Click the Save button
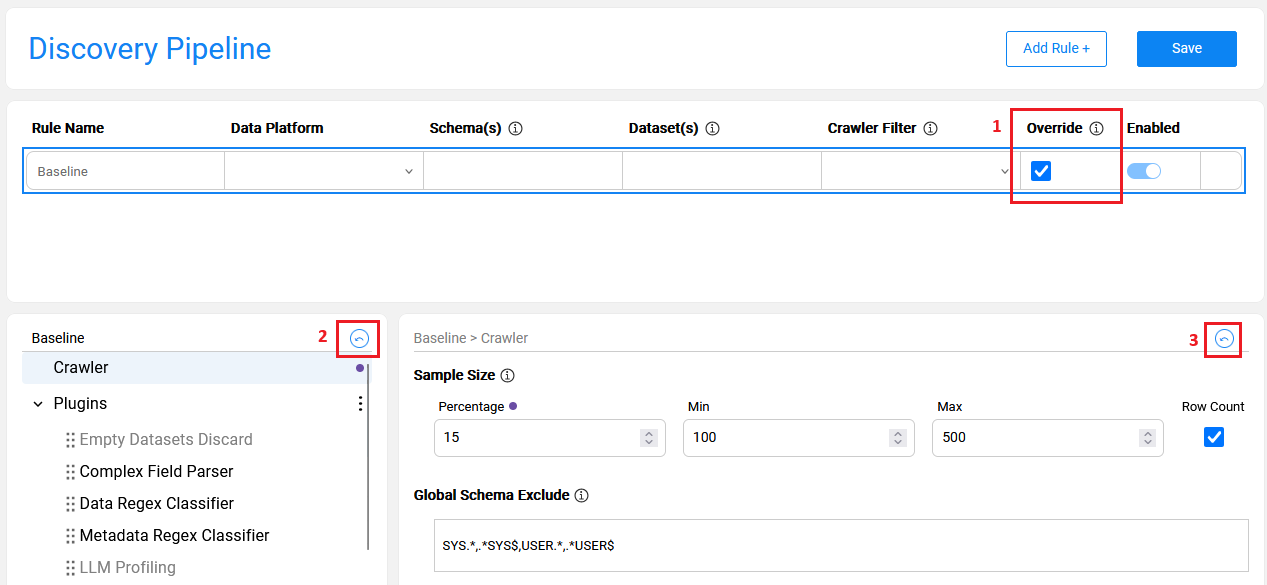The height and width of the screenshot is (585, 1267). pyautogui.click(x=1186, y=48)
